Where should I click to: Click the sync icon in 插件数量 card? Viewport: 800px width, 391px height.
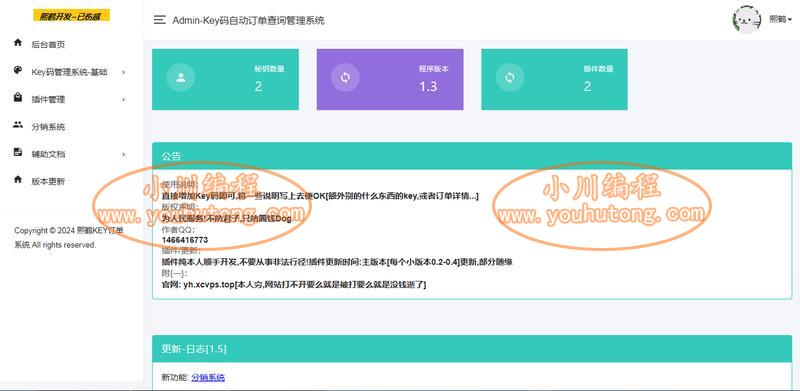(510, 78)
